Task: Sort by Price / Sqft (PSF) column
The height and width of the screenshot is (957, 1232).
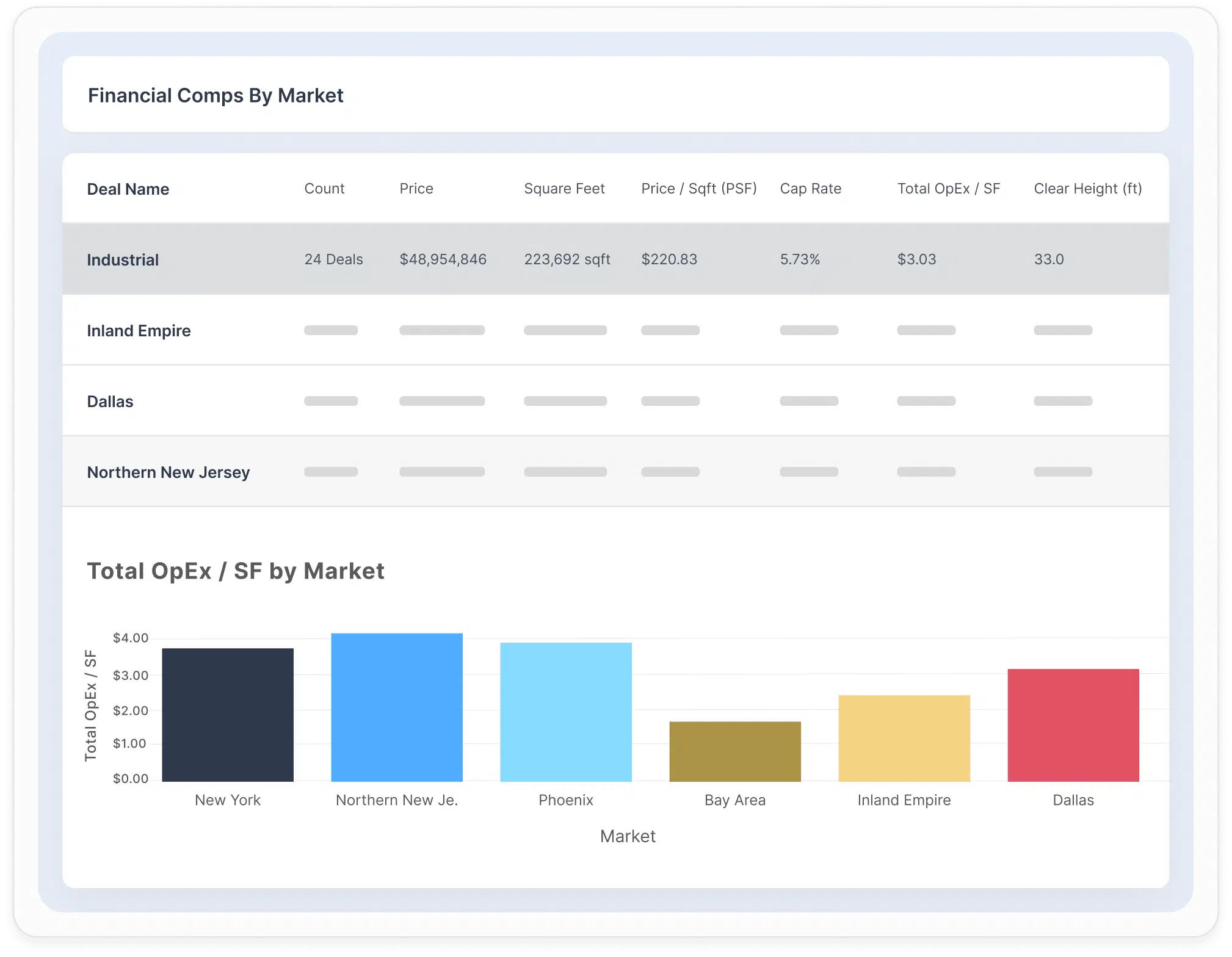Action: click(698, 189)
